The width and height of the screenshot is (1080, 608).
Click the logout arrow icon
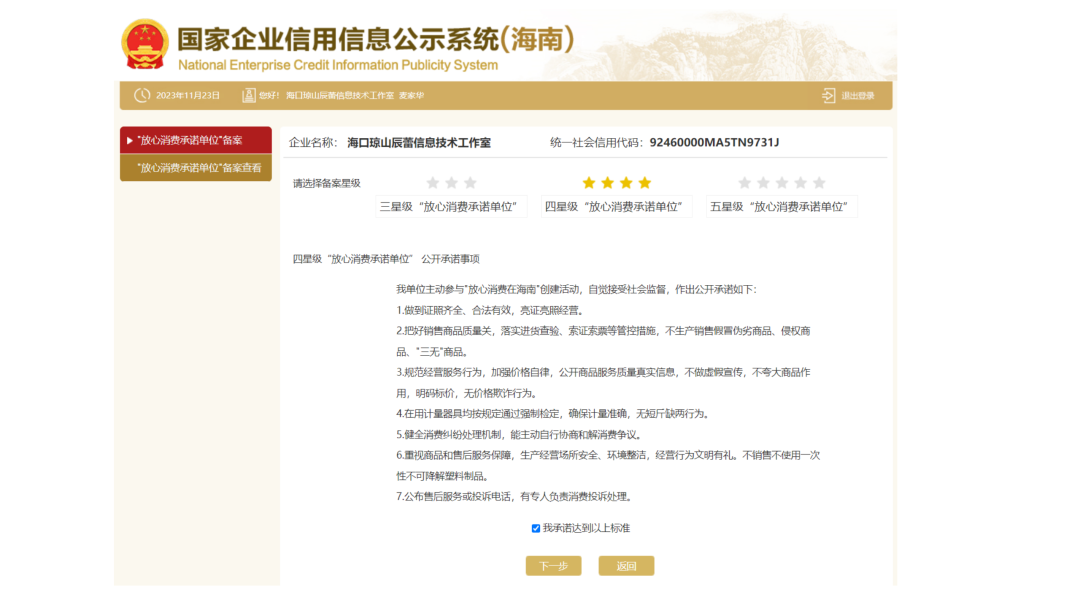[829, 96]
